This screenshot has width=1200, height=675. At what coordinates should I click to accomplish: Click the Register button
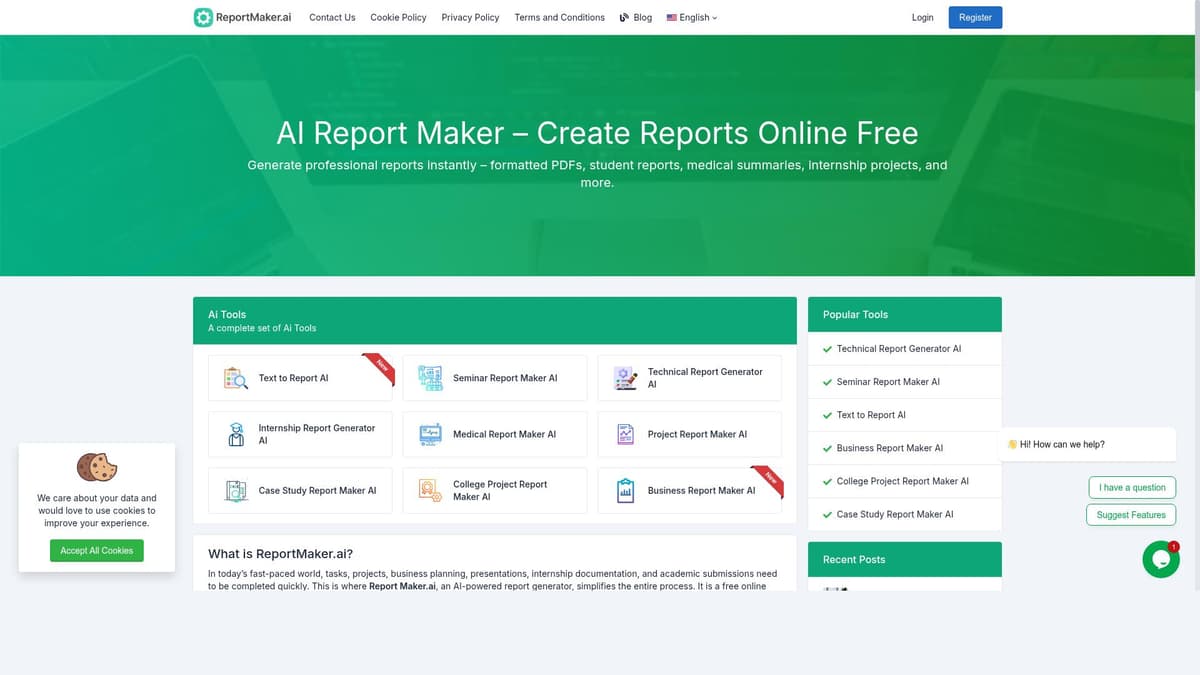point(975,17)
